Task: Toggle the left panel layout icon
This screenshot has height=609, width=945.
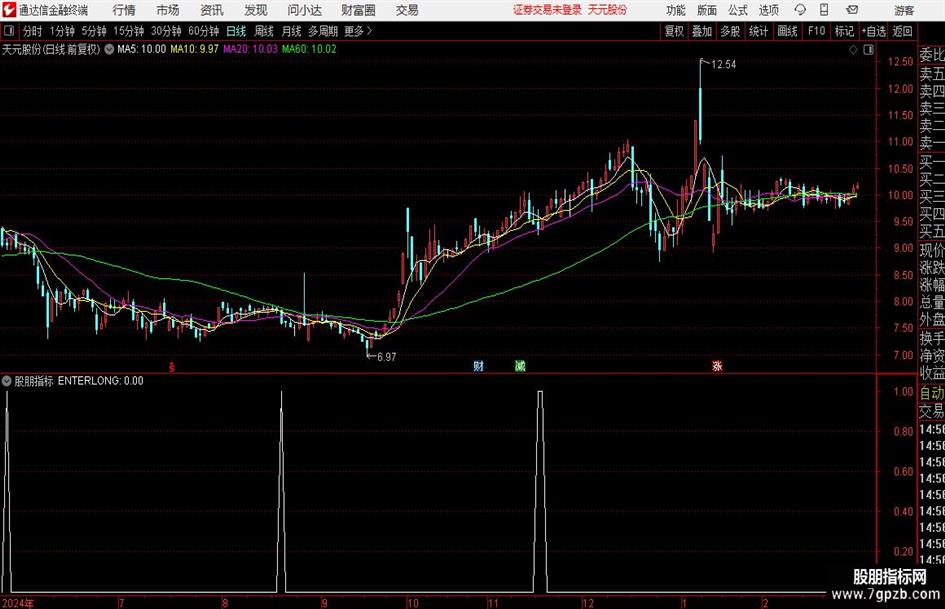Action: (x=8, y=31)
